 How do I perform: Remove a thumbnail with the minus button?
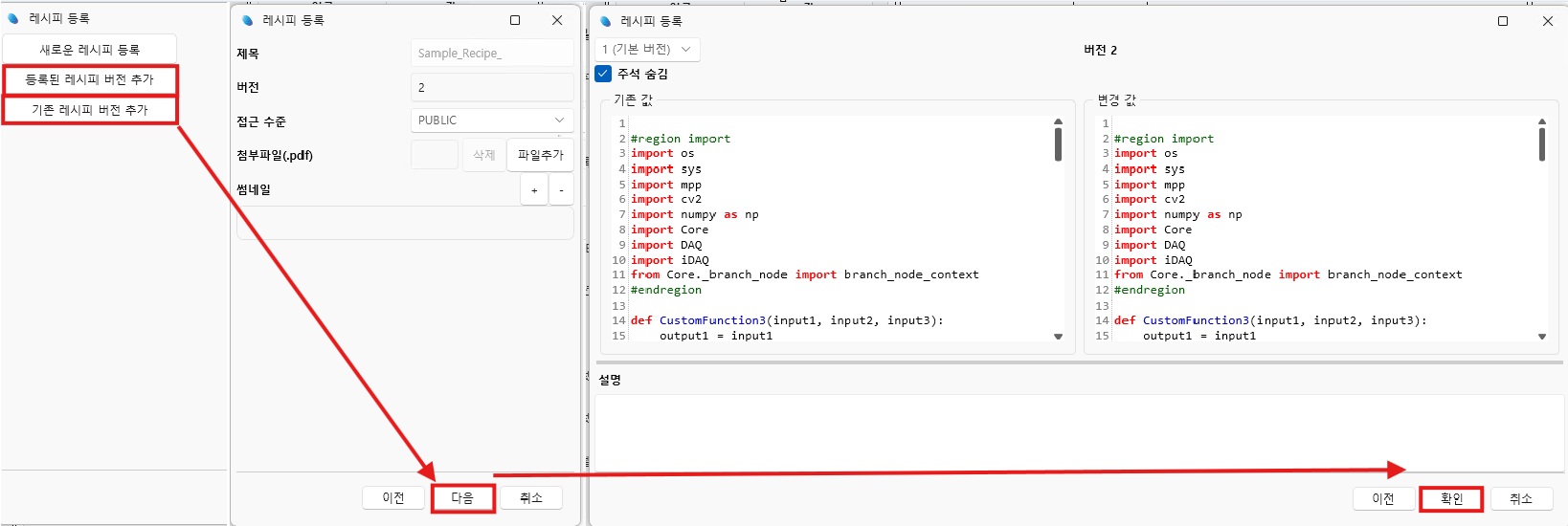[x=561, y=190]
